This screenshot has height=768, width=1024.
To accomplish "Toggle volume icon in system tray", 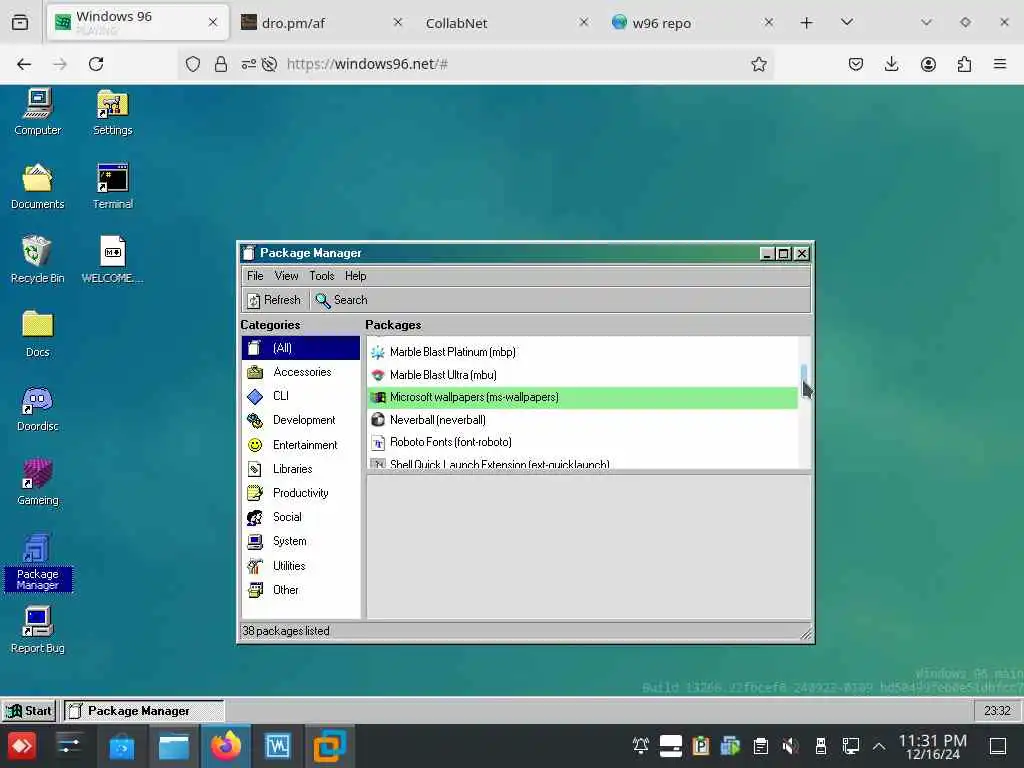I will click(x=790, y=746).
